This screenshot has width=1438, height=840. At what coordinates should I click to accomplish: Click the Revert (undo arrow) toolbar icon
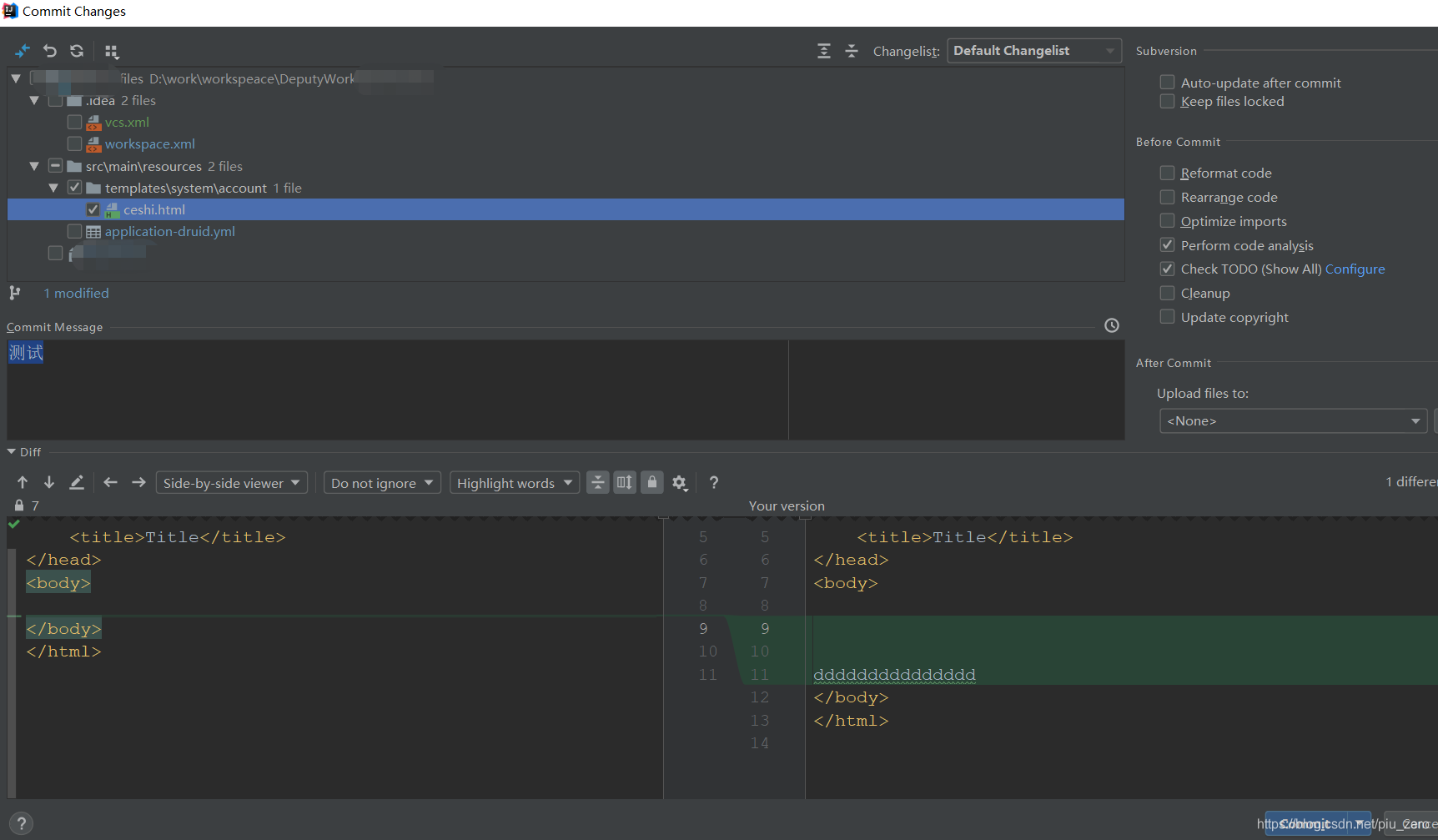pos(50,51)
